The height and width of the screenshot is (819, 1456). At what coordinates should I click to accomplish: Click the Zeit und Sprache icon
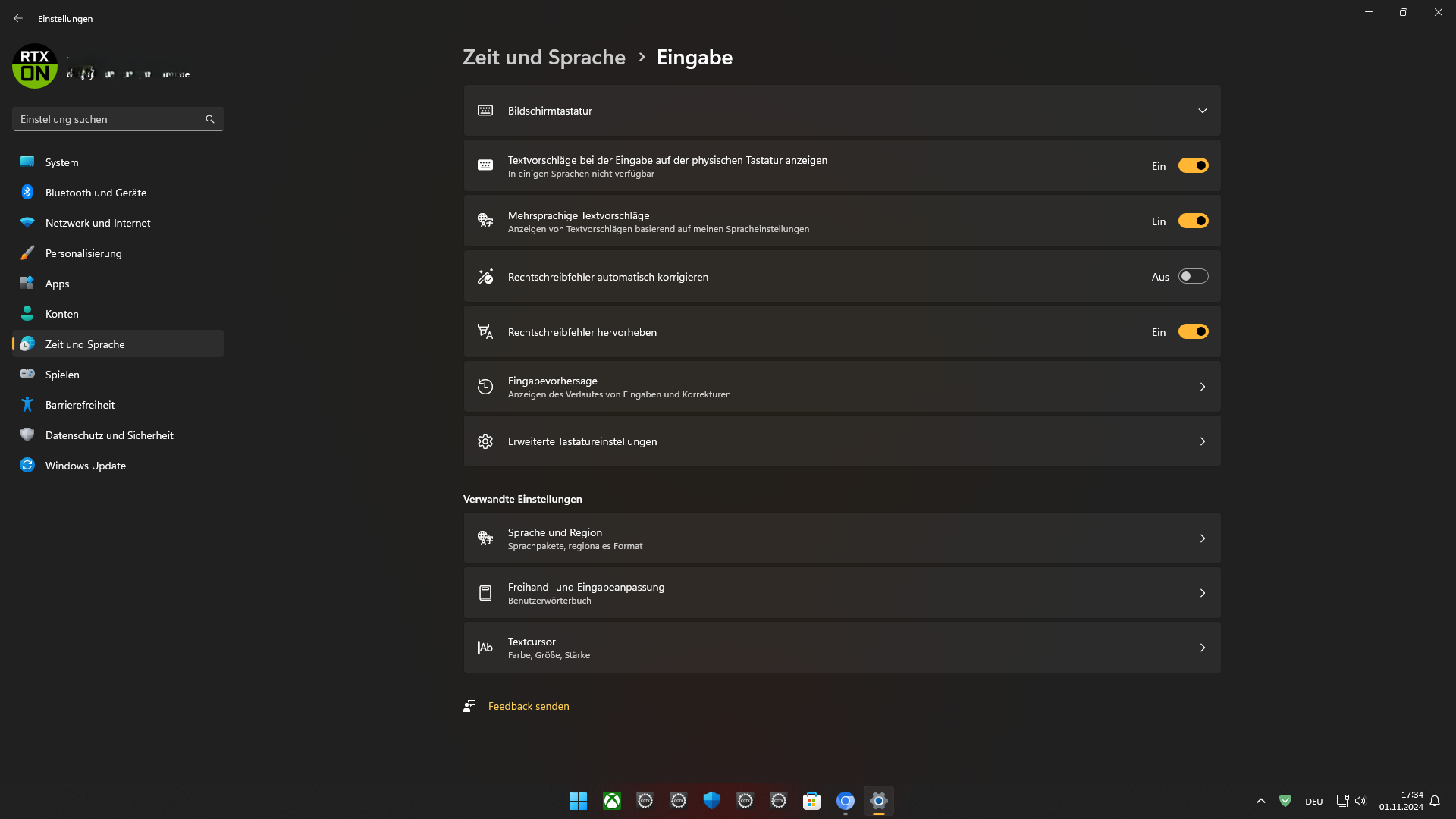tap(27, 343)
